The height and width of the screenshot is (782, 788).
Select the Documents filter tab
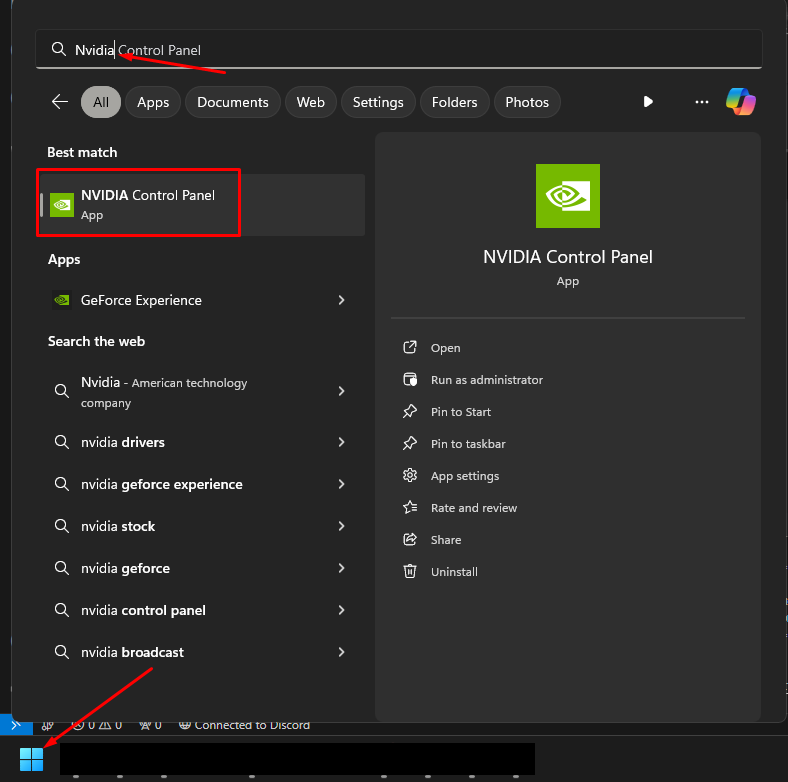coord(232,102)
